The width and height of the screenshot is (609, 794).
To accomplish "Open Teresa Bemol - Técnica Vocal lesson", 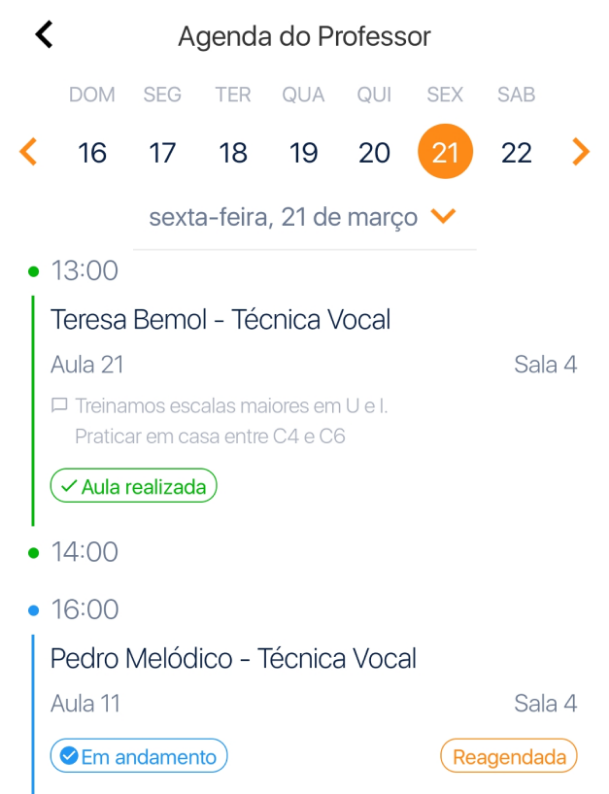I will pyautogui.click(x=220, y=320).
